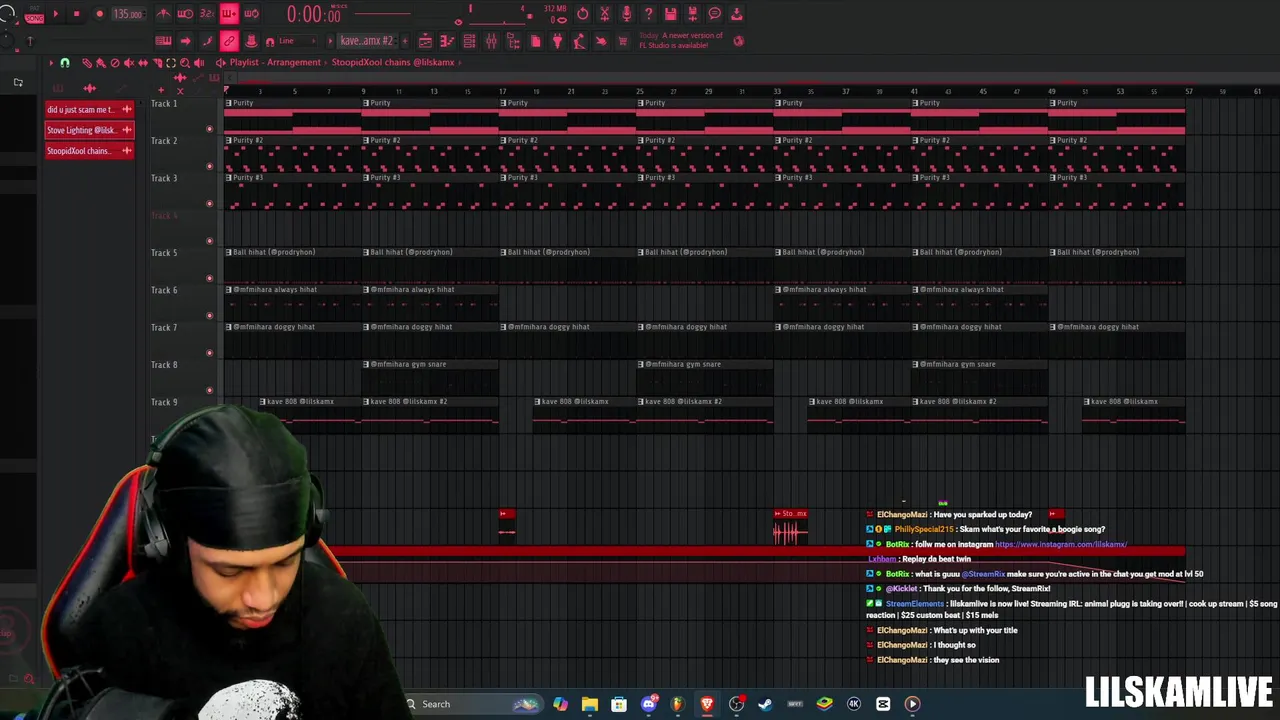Screen dimensions: 1280x720
Task: Toggle the playlist magnet snap icon
Action: 65,63
